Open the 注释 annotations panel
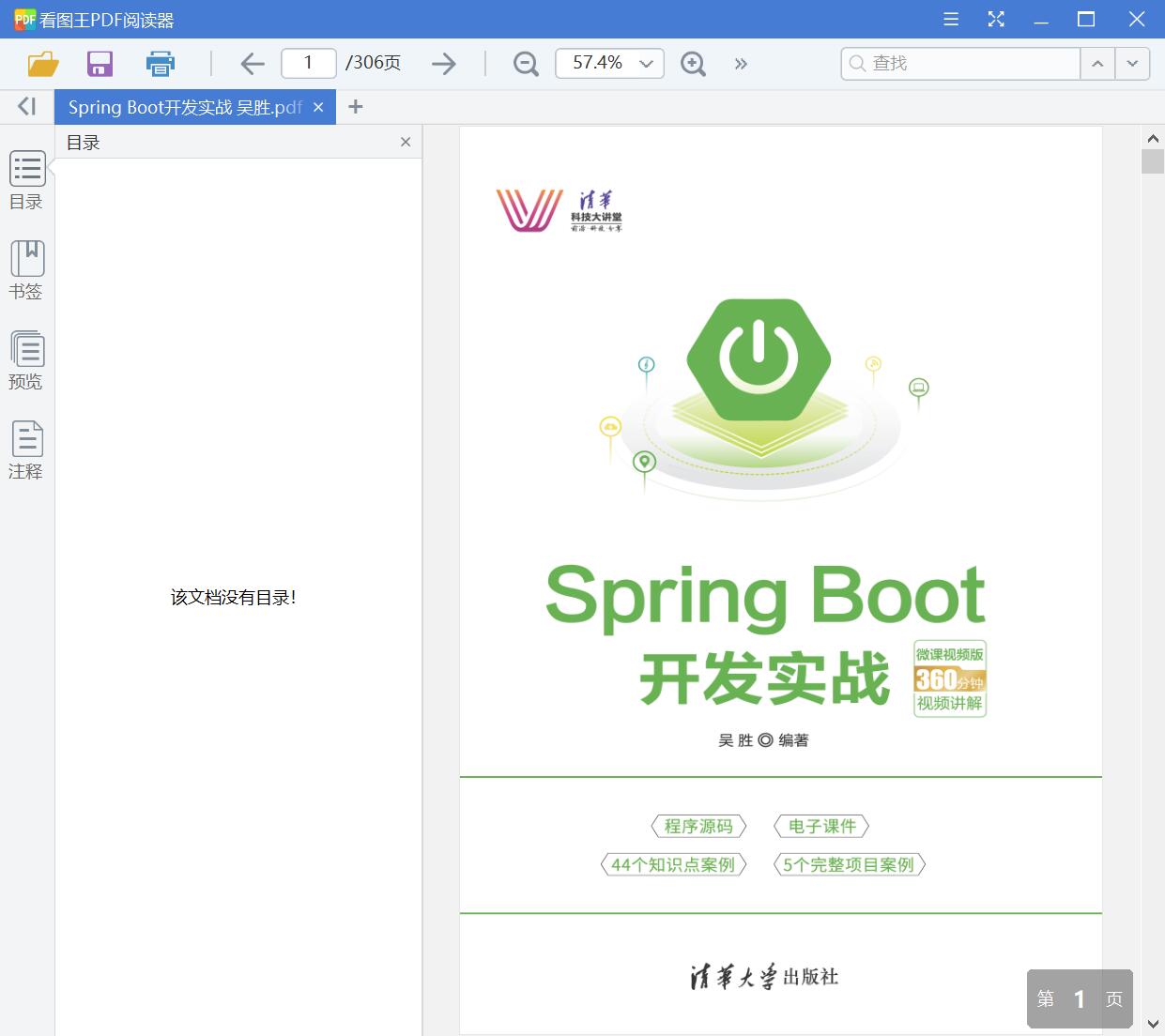 (x=26, y=450)
